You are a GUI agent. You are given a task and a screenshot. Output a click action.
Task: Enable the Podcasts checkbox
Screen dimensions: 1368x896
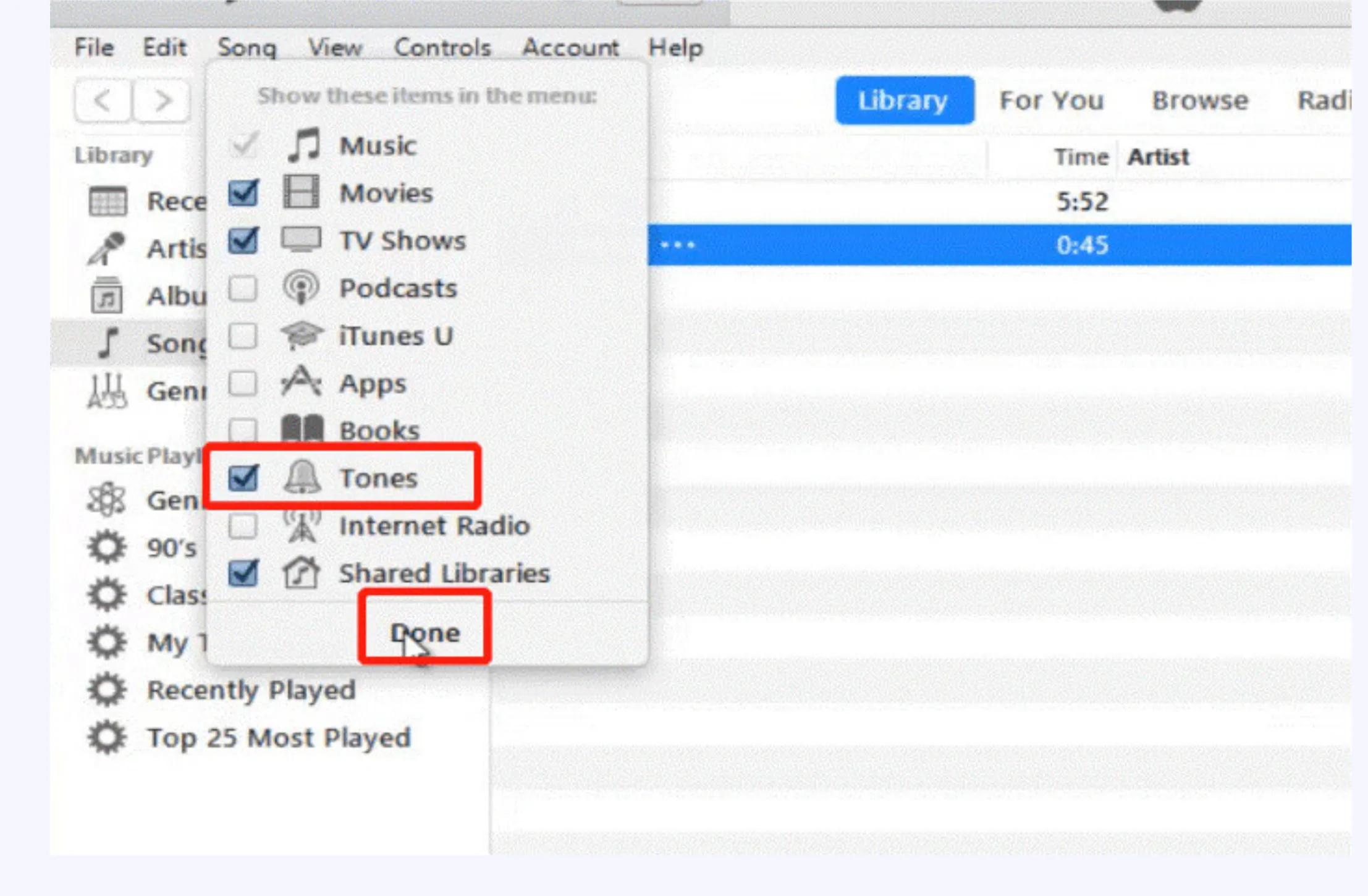coord(243,288)
